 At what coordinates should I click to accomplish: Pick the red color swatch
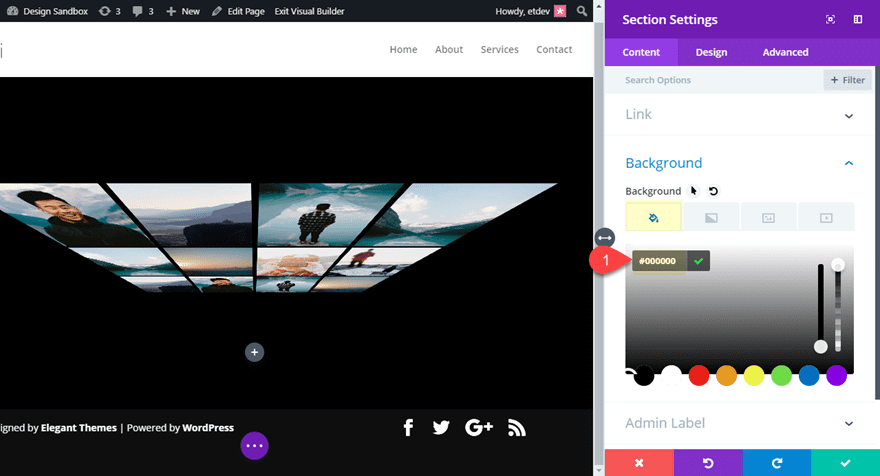pos(699,376)
